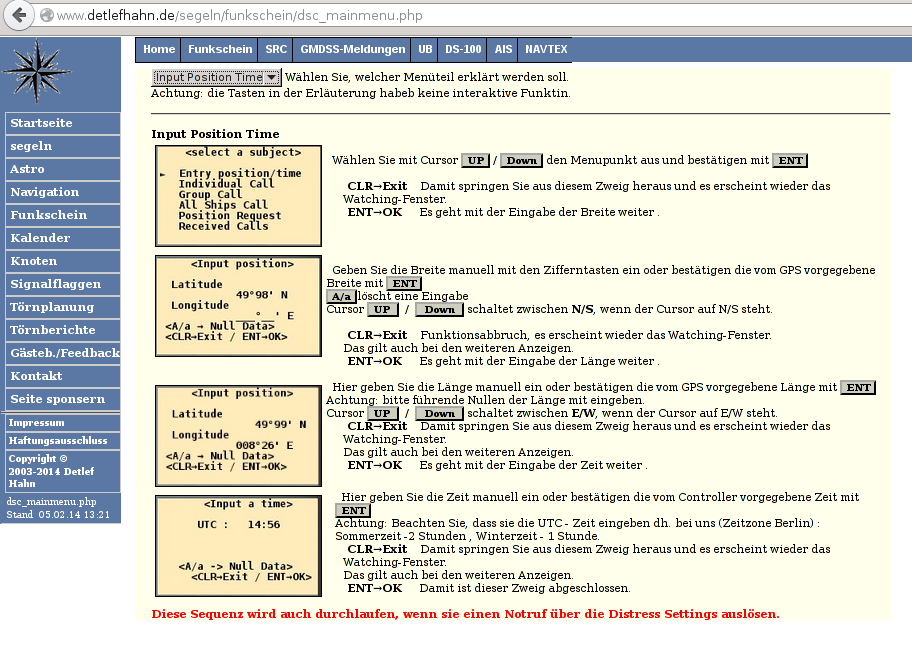Open the Törnplanung sidebar link

[63, 307]
